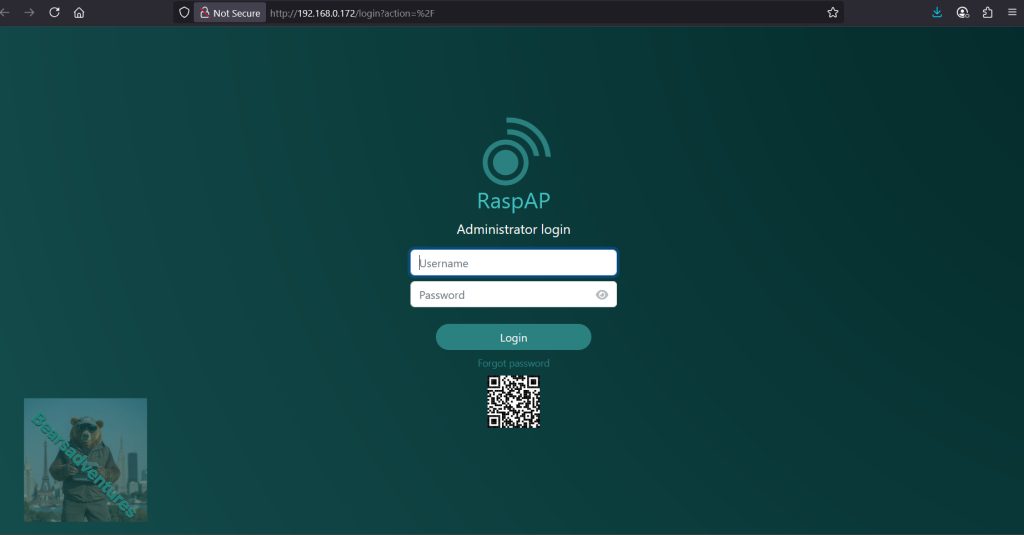Open the Forgot password link
The image size is (1024, 535).
(x=513, y=363)
